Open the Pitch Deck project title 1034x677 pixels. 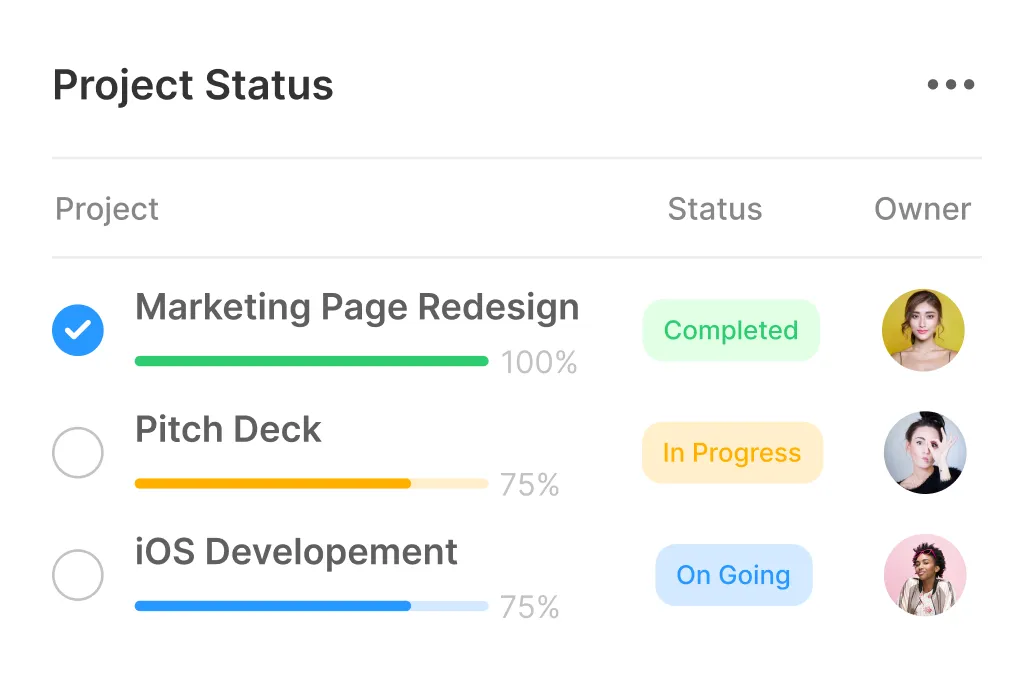[229, 430]
